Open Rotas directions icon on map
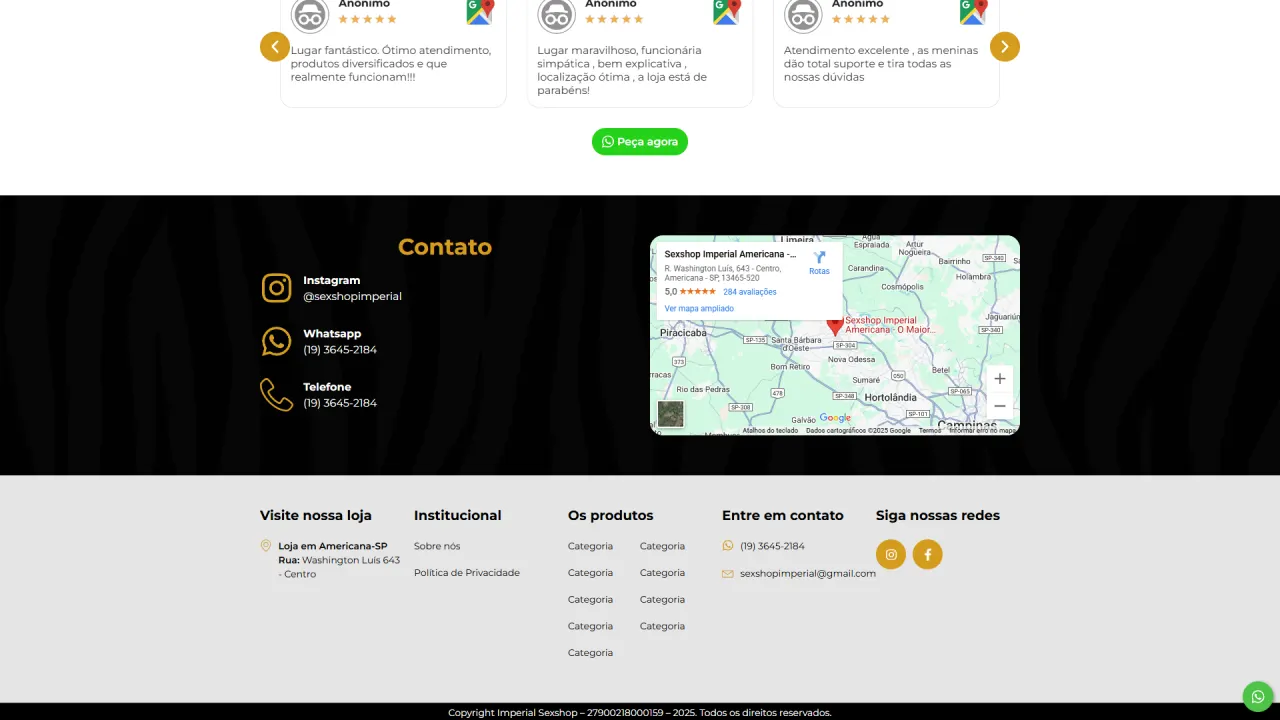This screenshot has width=1280, height=720. [x=819, y=258]
